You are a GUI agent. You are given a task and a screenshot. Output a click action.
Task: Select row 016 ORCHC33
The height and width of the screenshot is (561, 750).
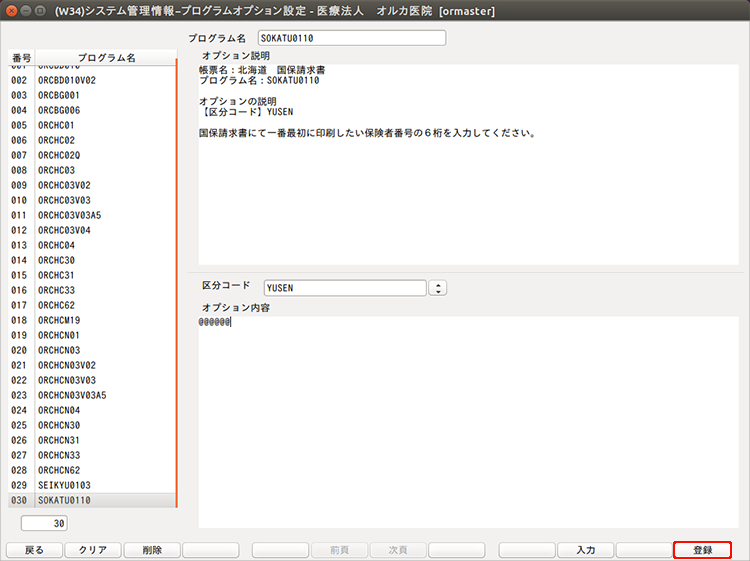(92, 290)
